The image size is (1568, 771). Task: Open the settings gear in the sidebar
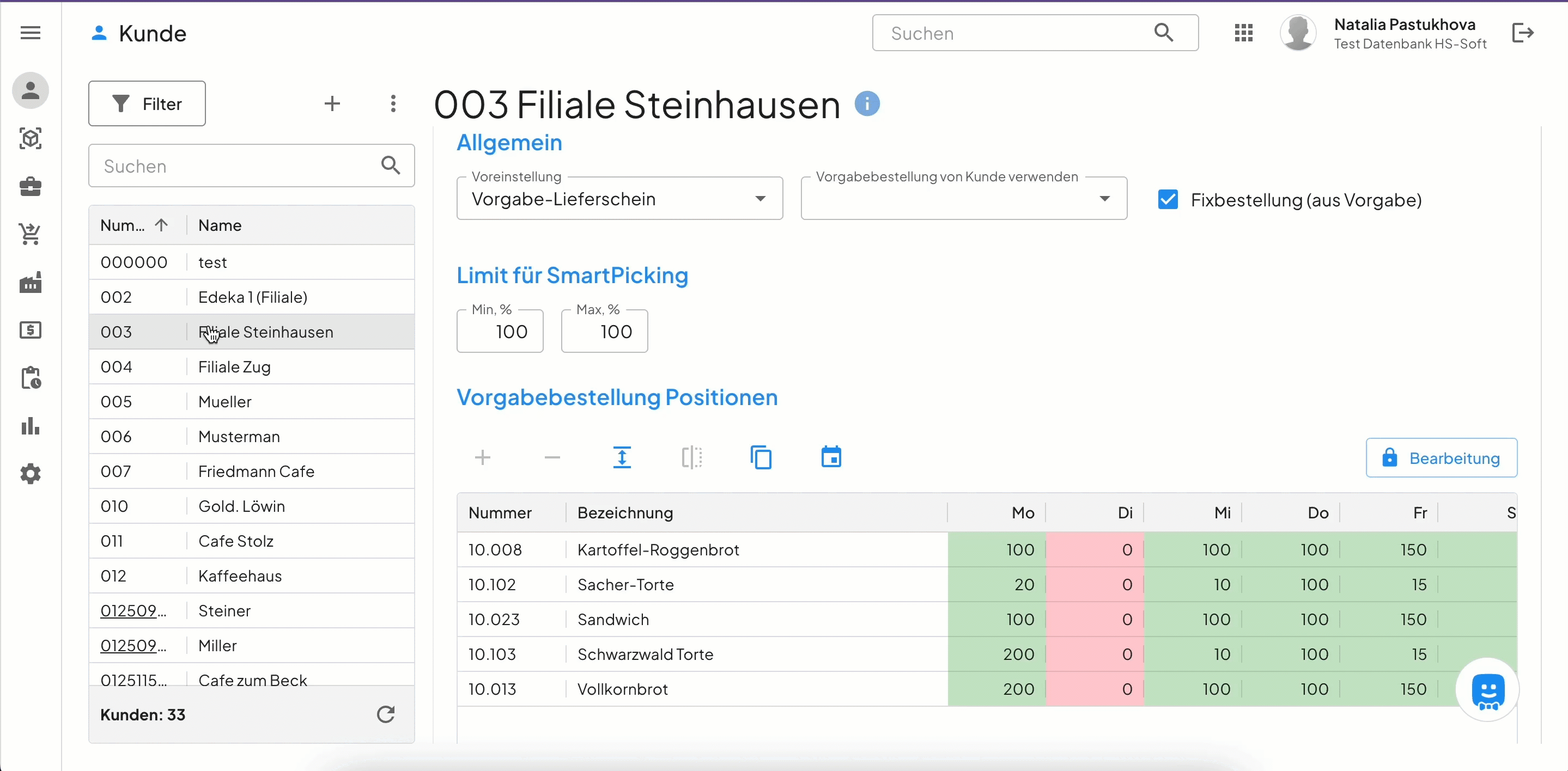coord(30,473)
